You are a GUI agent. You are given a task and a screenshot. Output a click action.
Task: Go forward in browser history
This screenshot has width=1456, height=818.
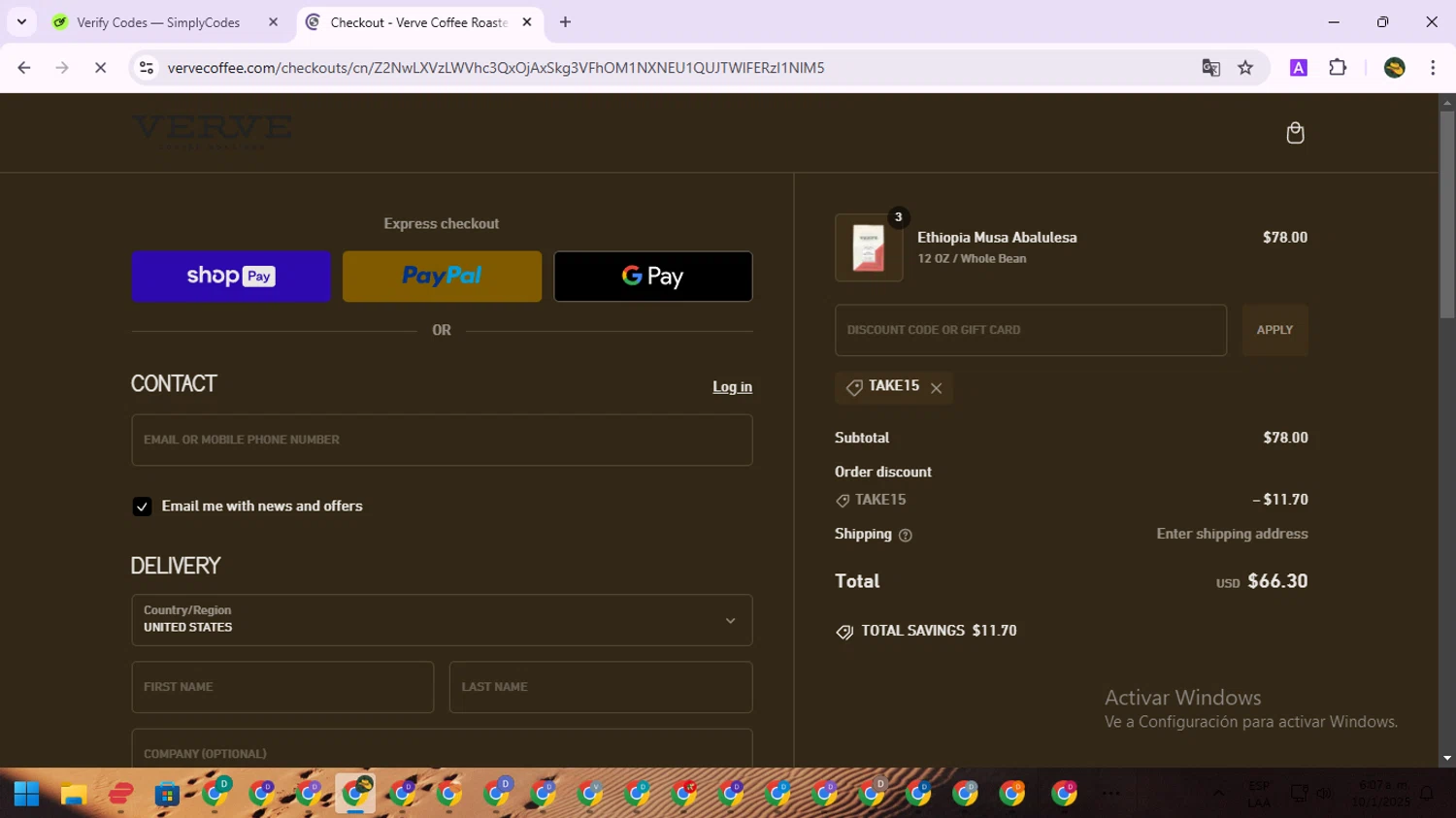pos(62,68)
